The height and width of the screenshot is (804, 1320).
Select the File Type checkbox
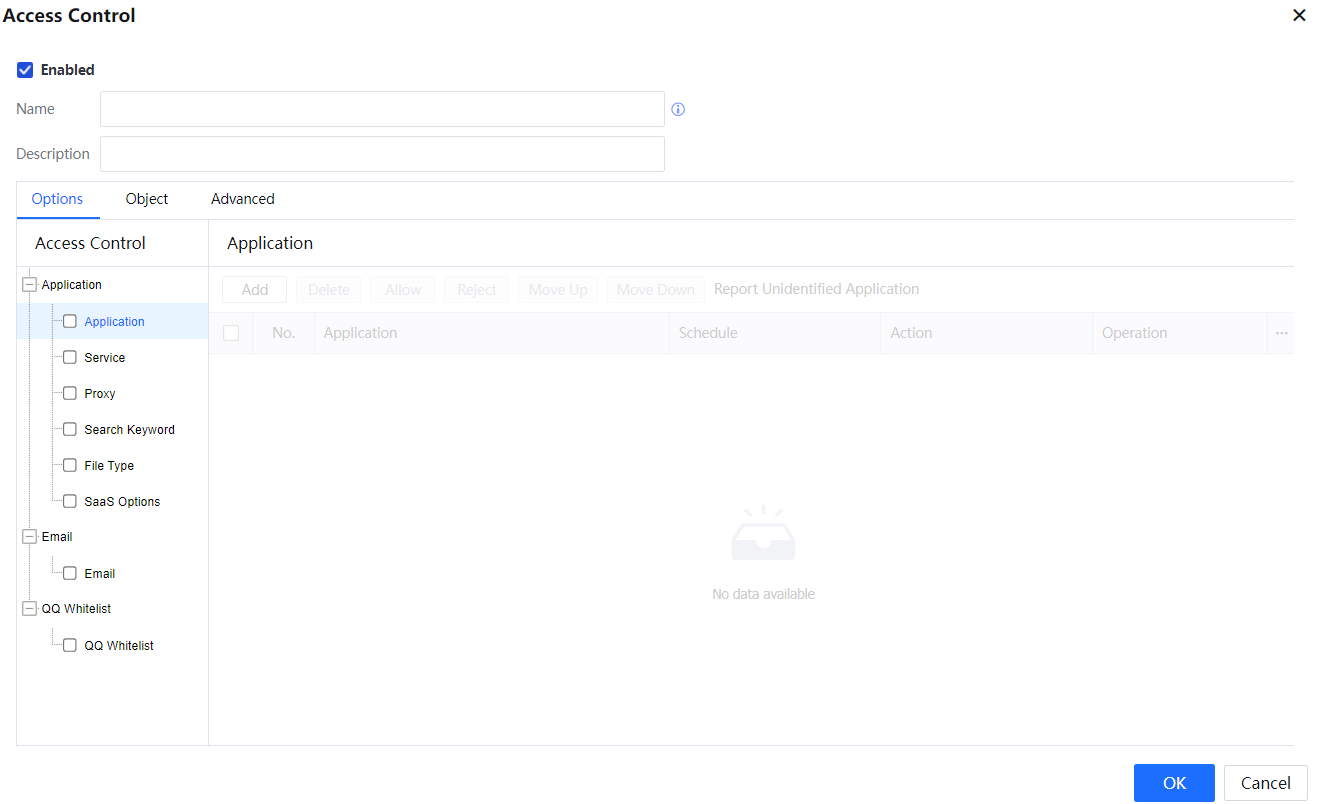pos(70,465)
